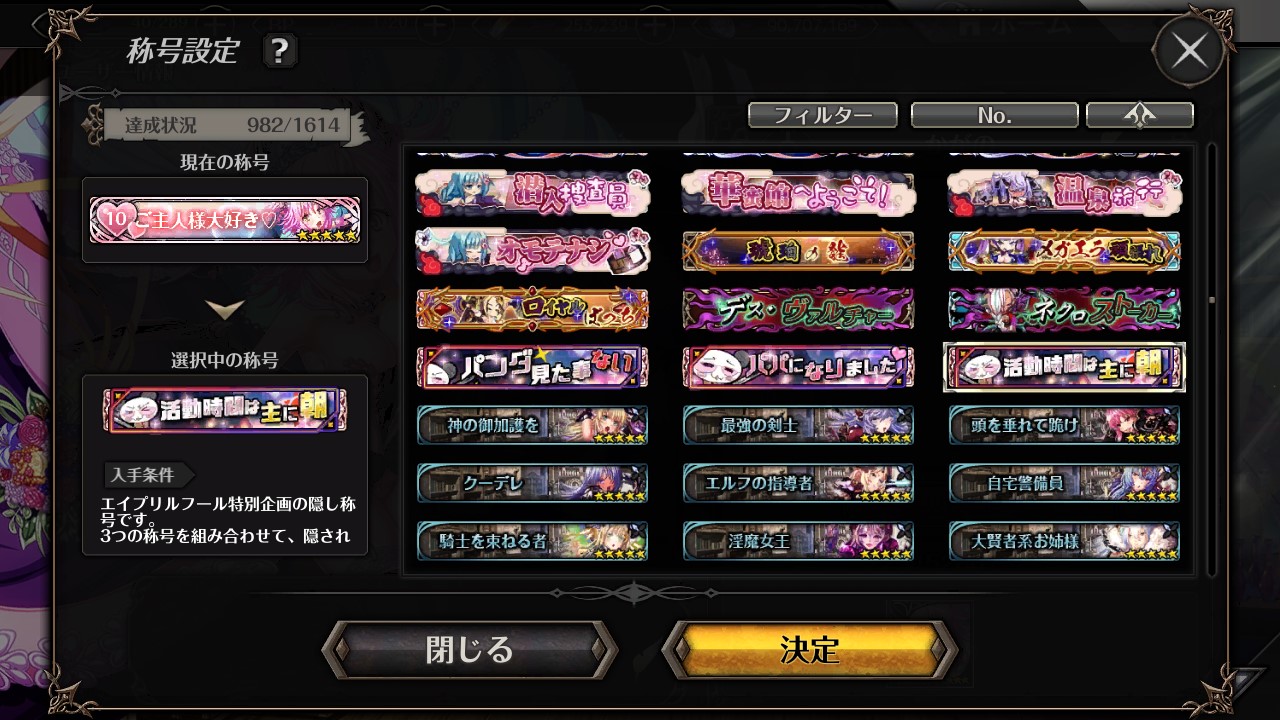
Task: Pick the 最強の剣士 title
Action: click(798, 425)
